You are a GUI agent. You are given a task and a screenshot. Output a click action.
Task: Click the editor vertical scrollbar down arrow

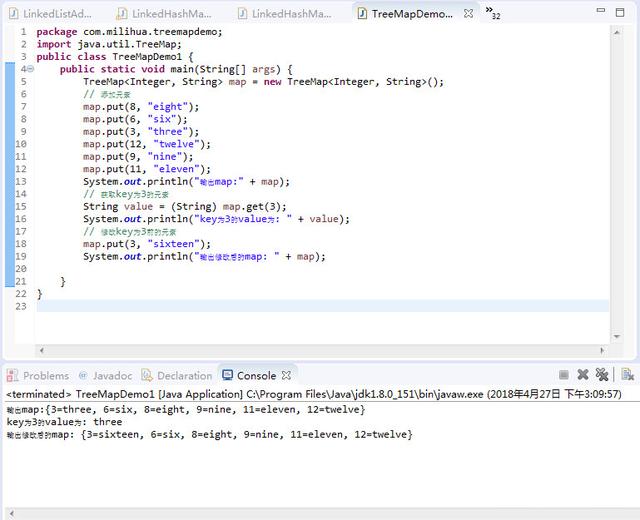pyautogui.click(x=617, y=337)
